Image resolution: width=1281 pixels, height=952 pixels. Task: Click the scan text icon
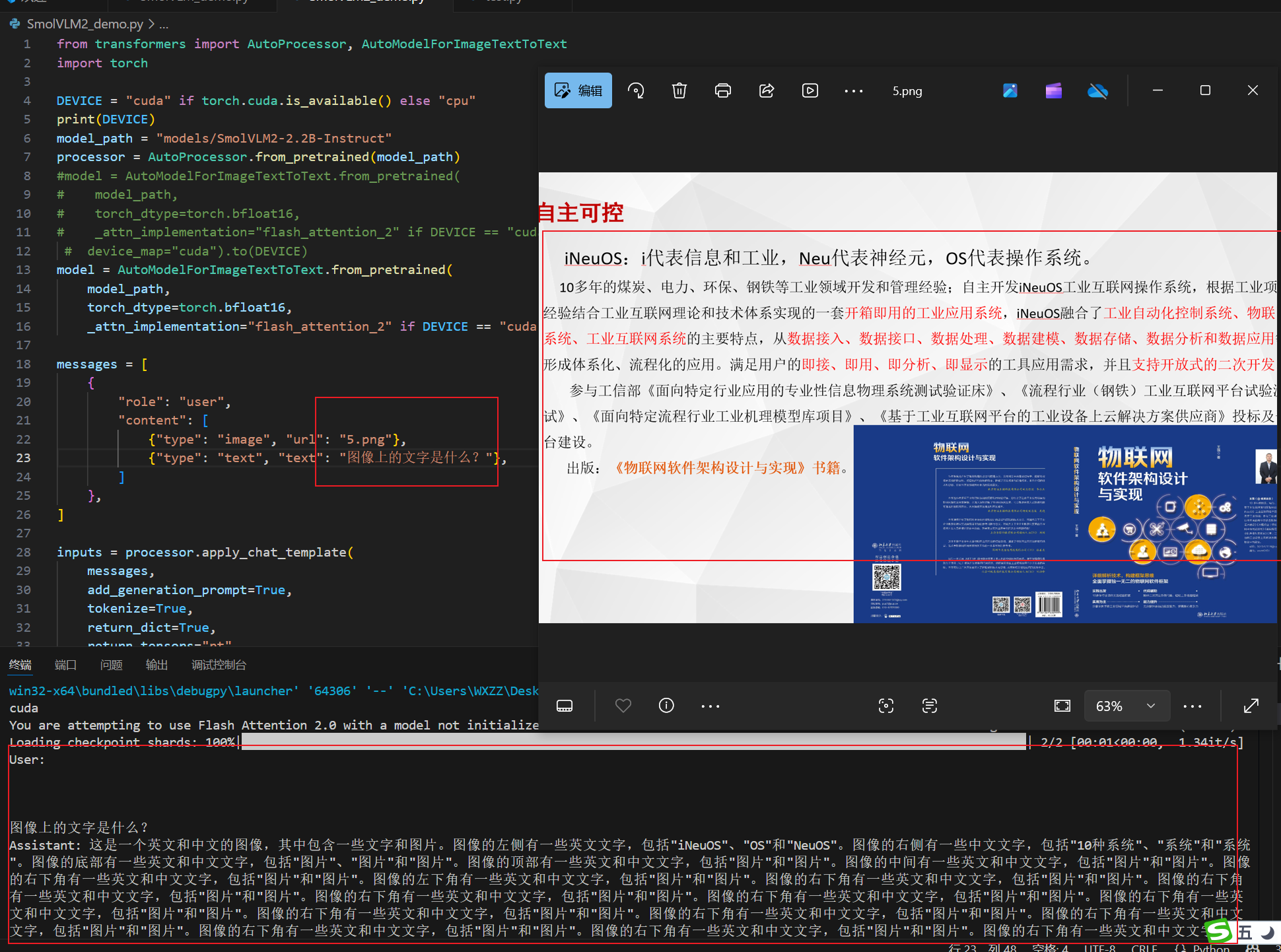[x=930, y=706]
